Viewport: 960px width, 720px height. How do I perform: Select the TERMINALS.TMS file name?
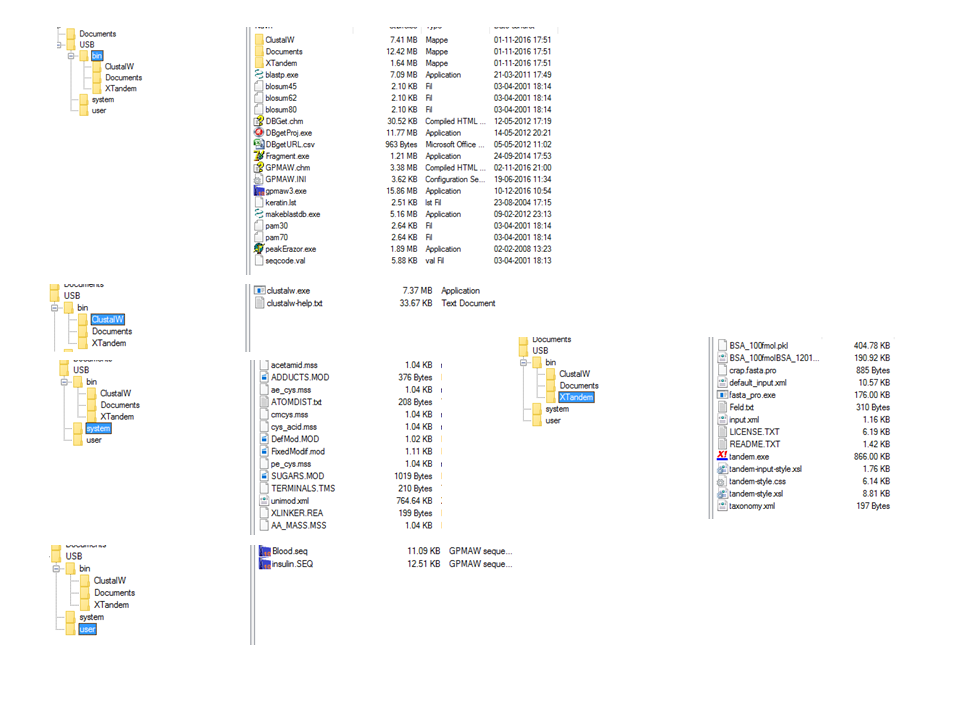click(303, 489)
